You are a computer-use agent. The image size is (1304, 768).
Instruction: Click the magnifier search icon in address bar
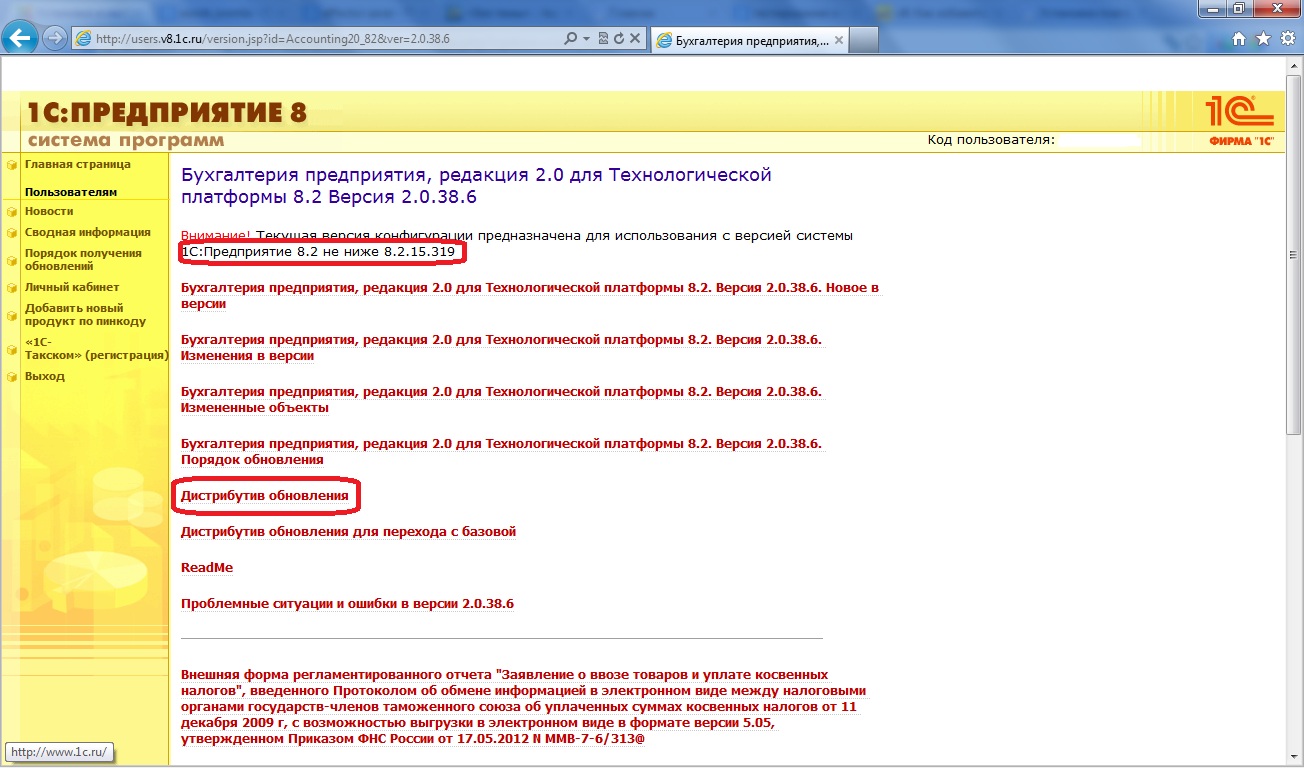click(x=569, y=39)
